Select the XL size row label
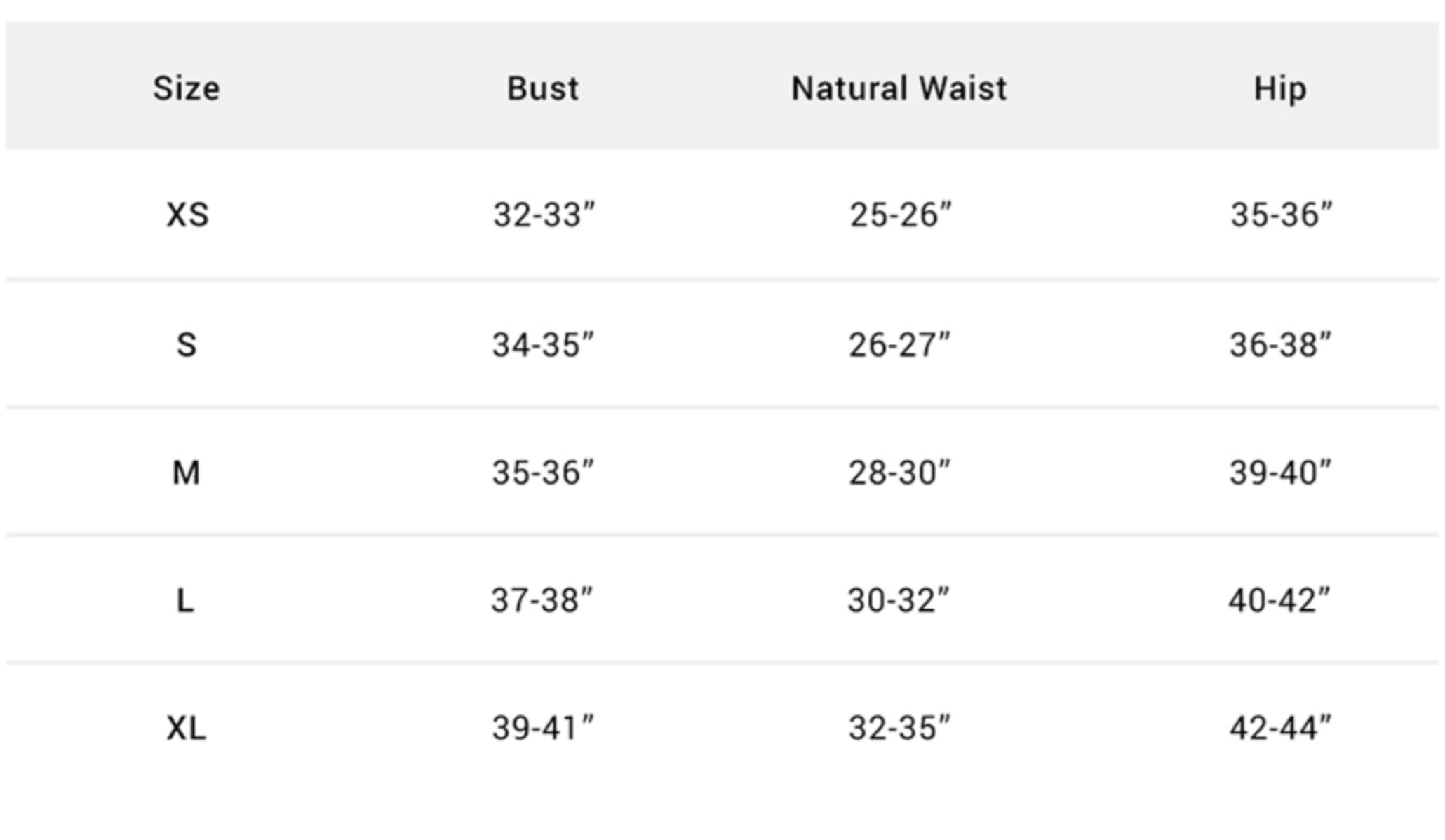 click(x=187, y=729)
